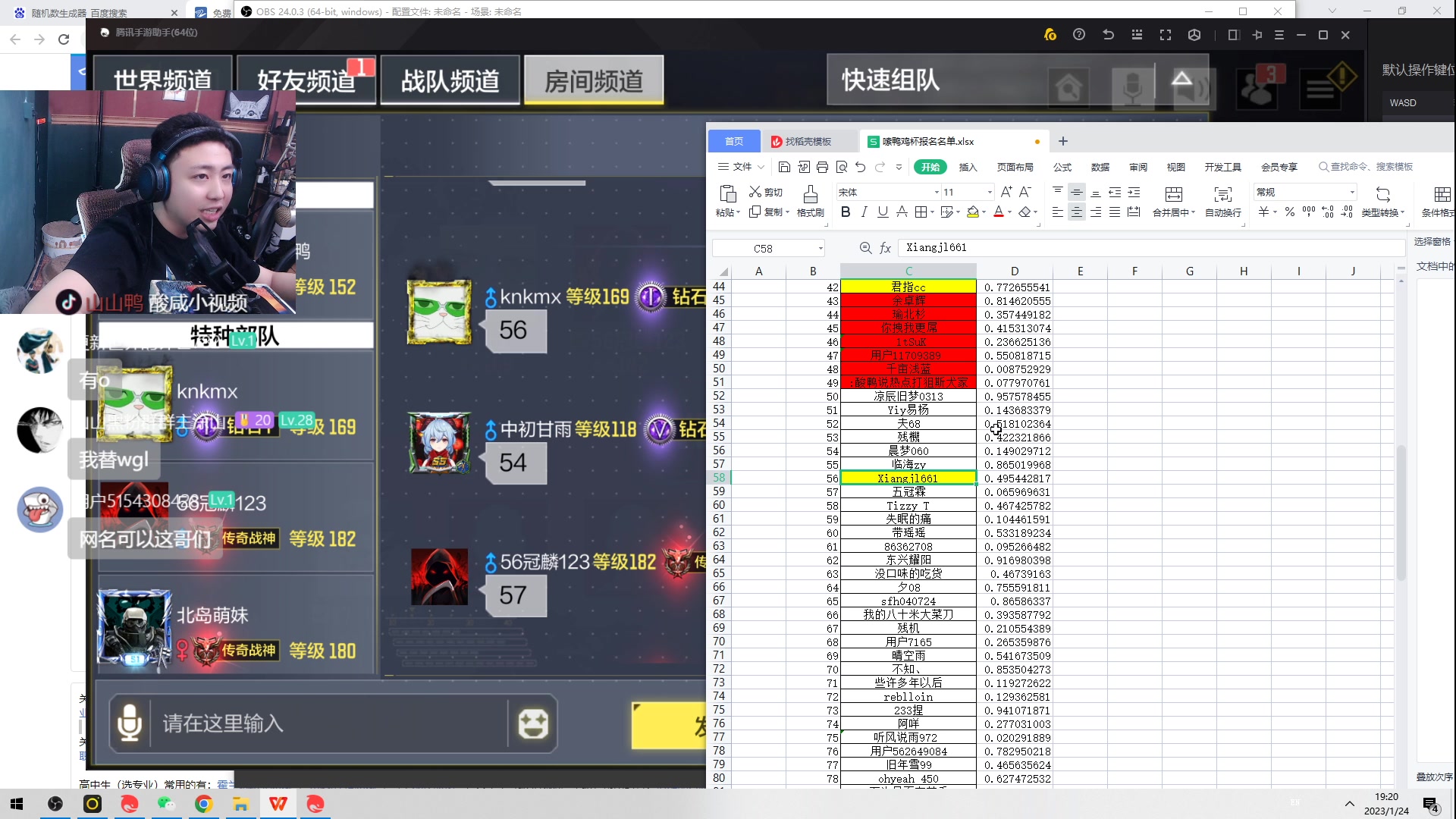Click the insert function fx icon
The width and height of the screenshot is (1456, 819).
pyautogui.click(x=885, y=248)
